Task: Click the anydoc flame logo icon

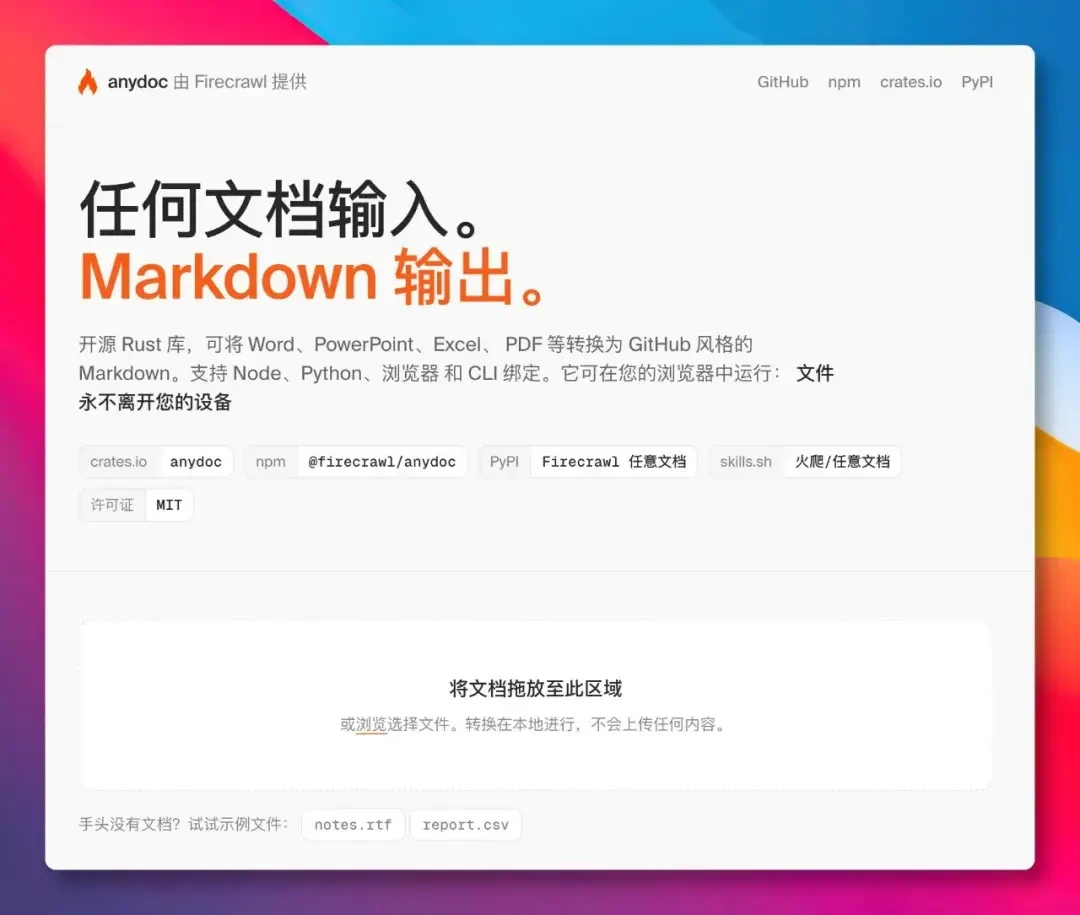Action: pos(87,82)
